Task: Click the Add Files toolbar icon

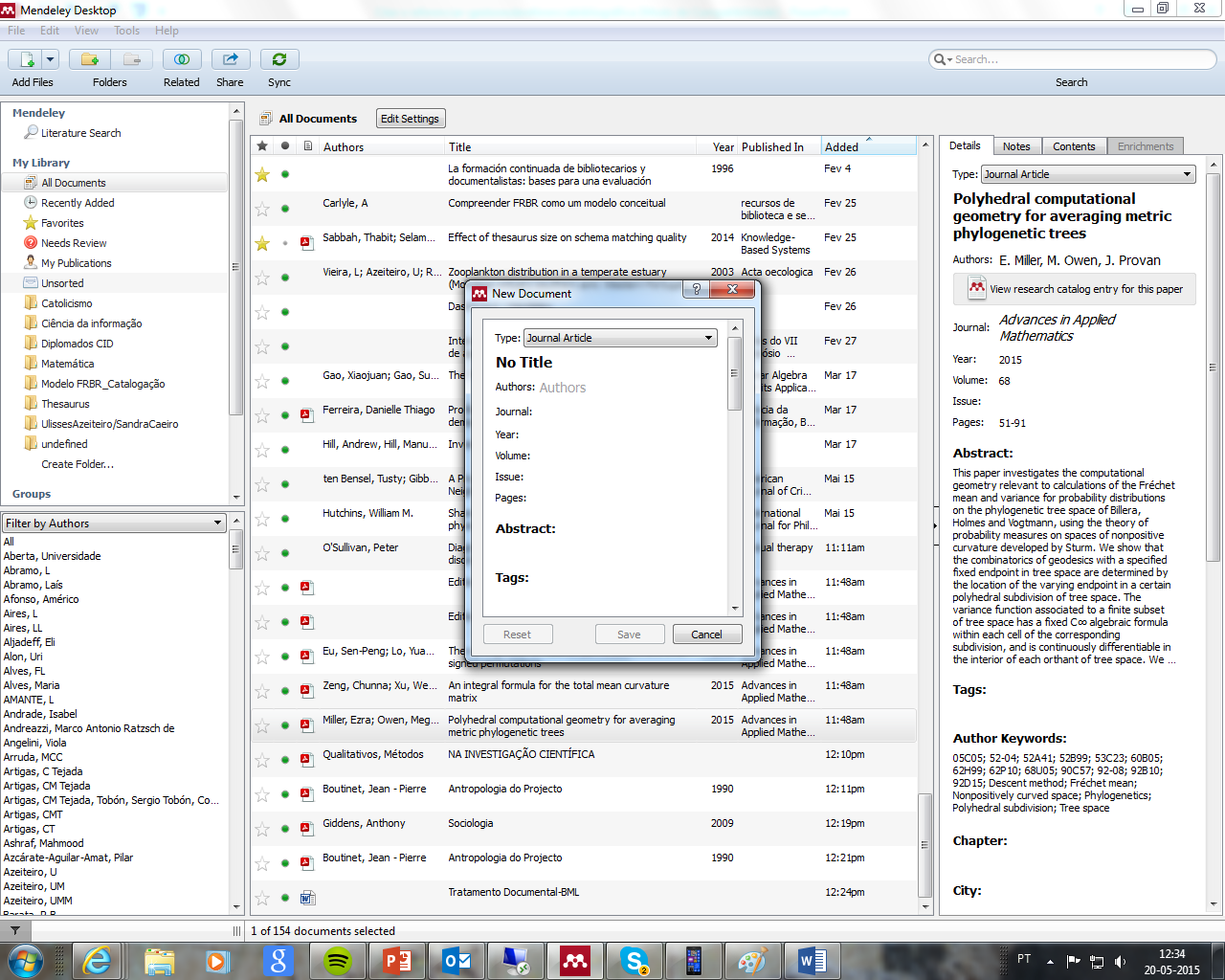Action: click(27, 59)
